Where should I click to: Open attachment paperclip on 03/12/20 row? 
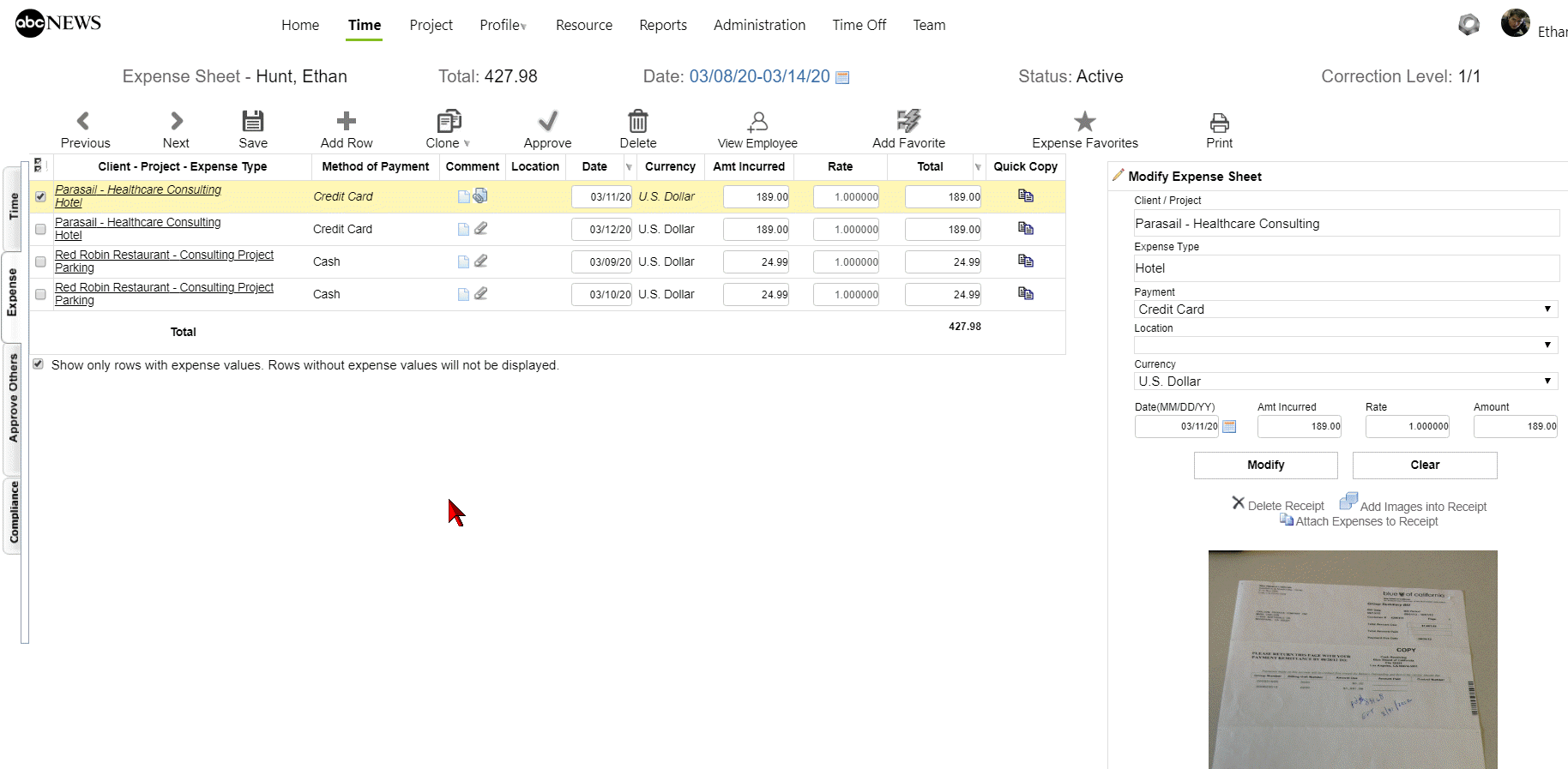click(x=480, y=228)
